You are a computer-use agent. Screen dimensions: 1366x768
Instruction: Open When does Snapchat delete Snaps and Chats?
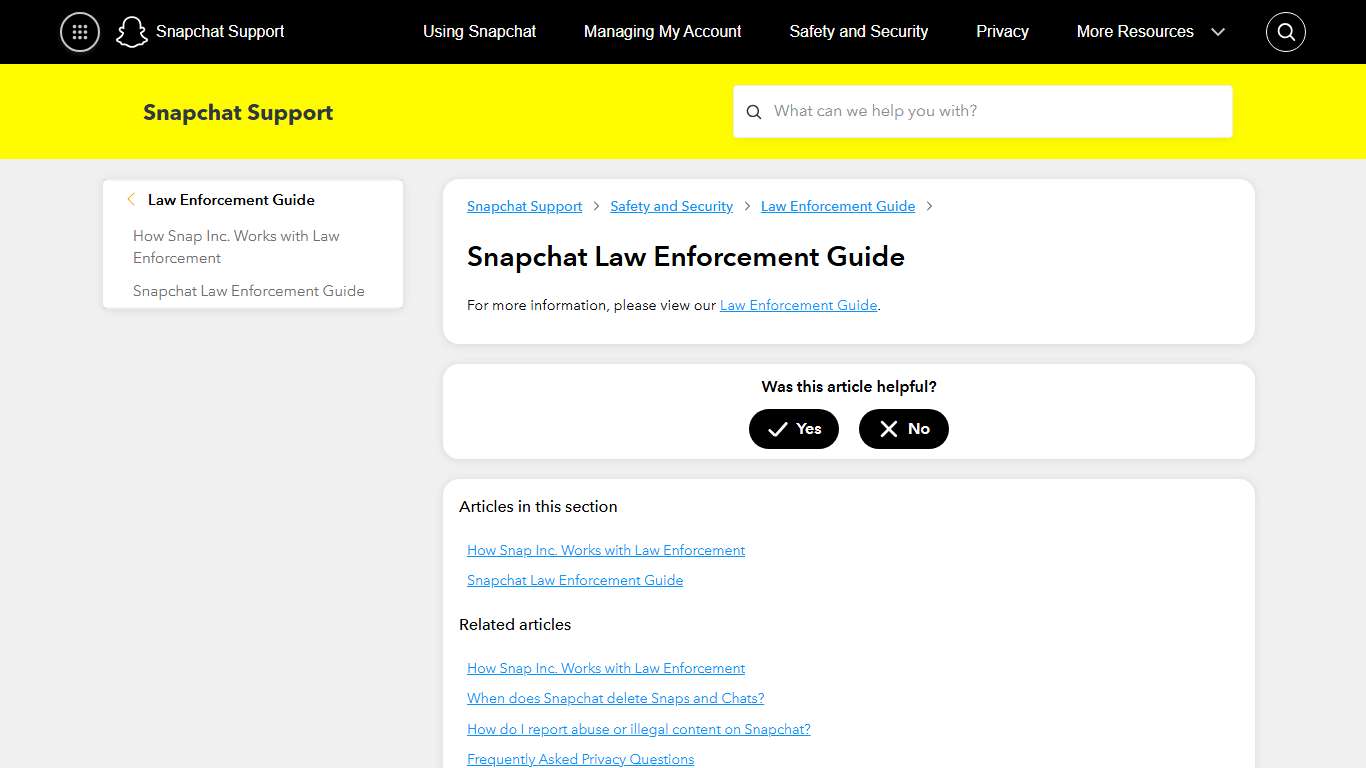click(615, 698)
